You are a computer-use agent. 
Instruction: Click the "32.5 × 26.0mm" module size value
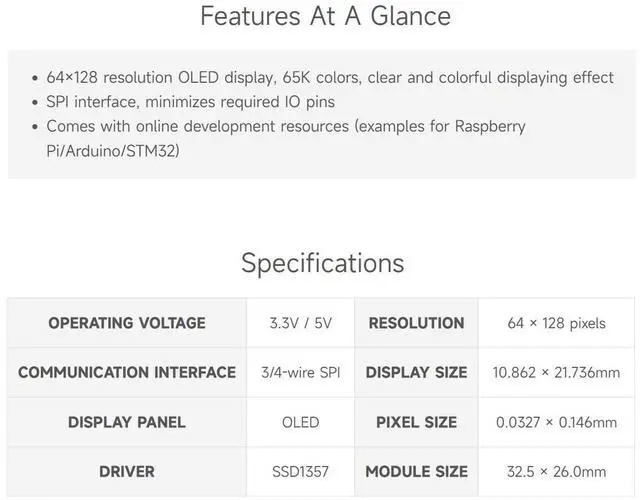(x=556, y=471)
